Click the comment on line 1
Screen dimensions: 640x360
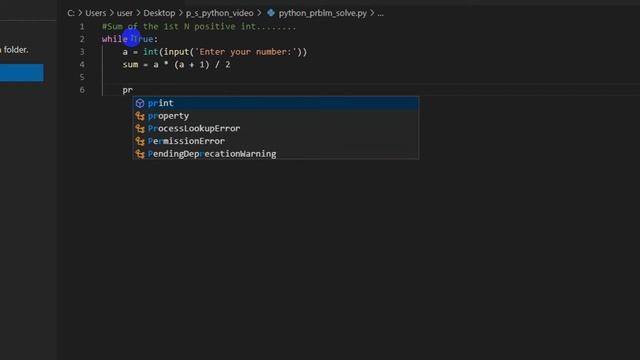pyautogui.click(x=199, y=27)
